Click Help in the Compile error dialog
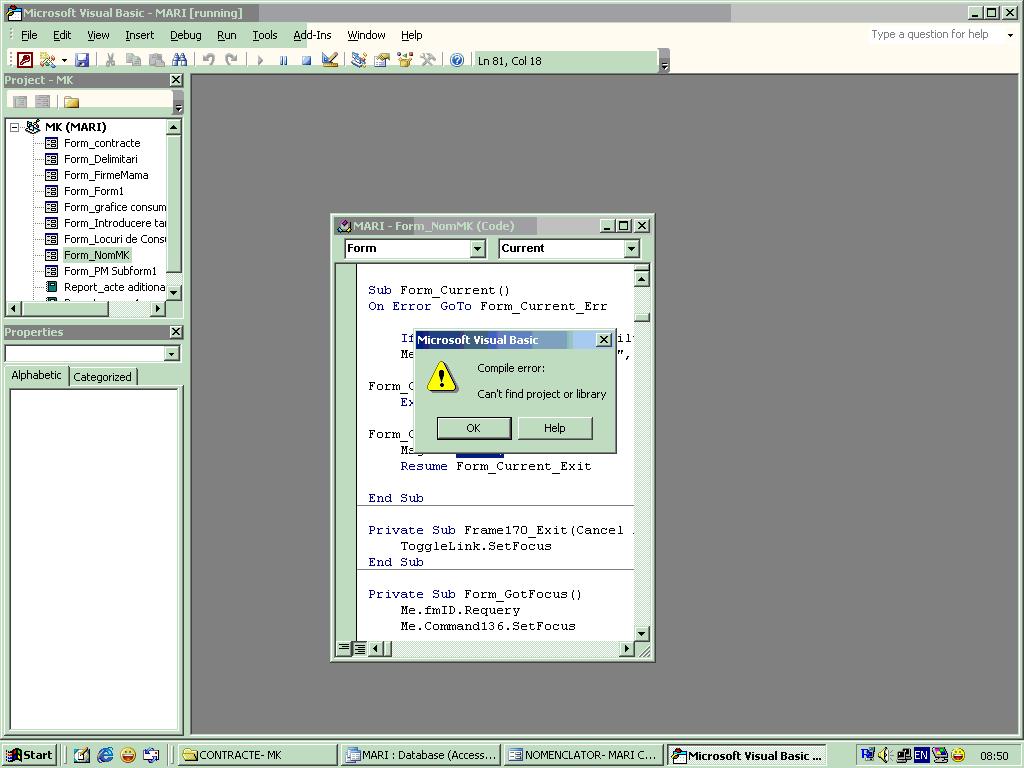The width and height of the screenshot is (1024, 768). (x=554, y=428)
